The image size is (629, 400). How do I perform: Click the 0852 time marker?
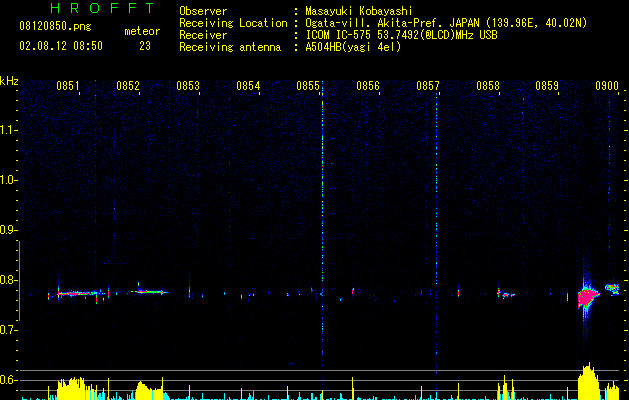click(128, 86)
